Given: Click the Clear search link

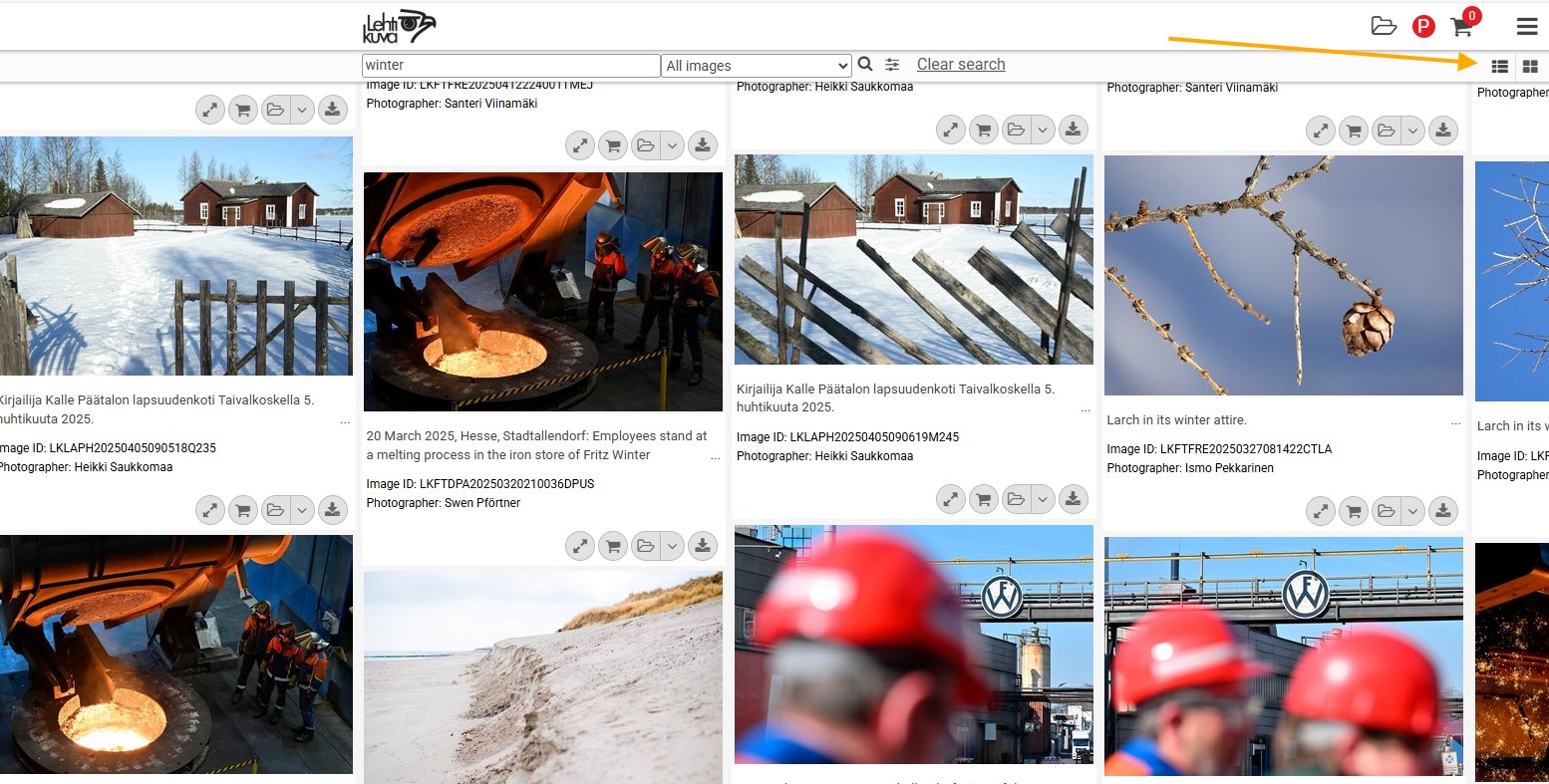Looking at the screenshot, I should tap(960, 65).
